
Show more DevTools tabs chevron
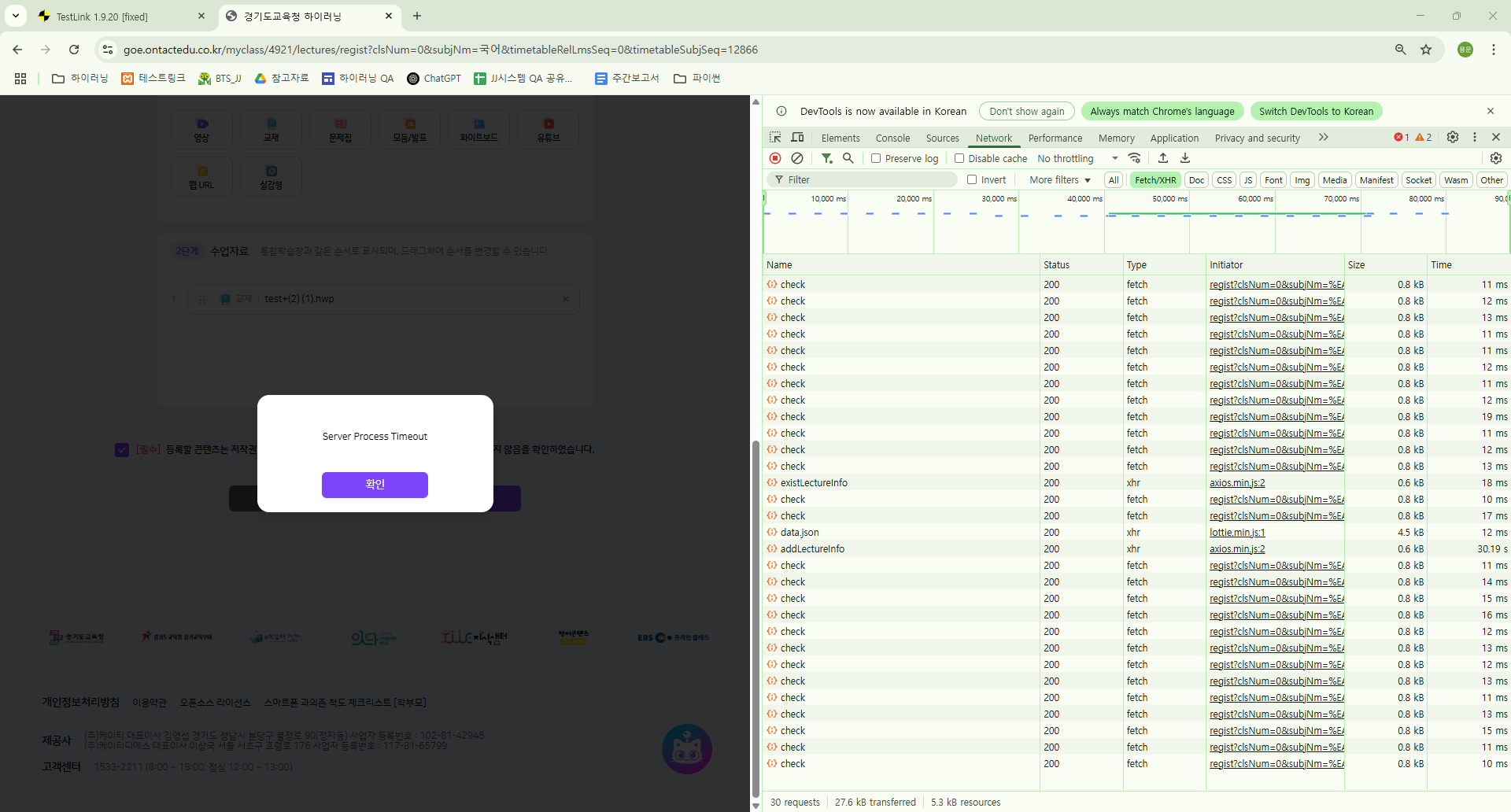pyautogui.click(x=1324, y=138)
